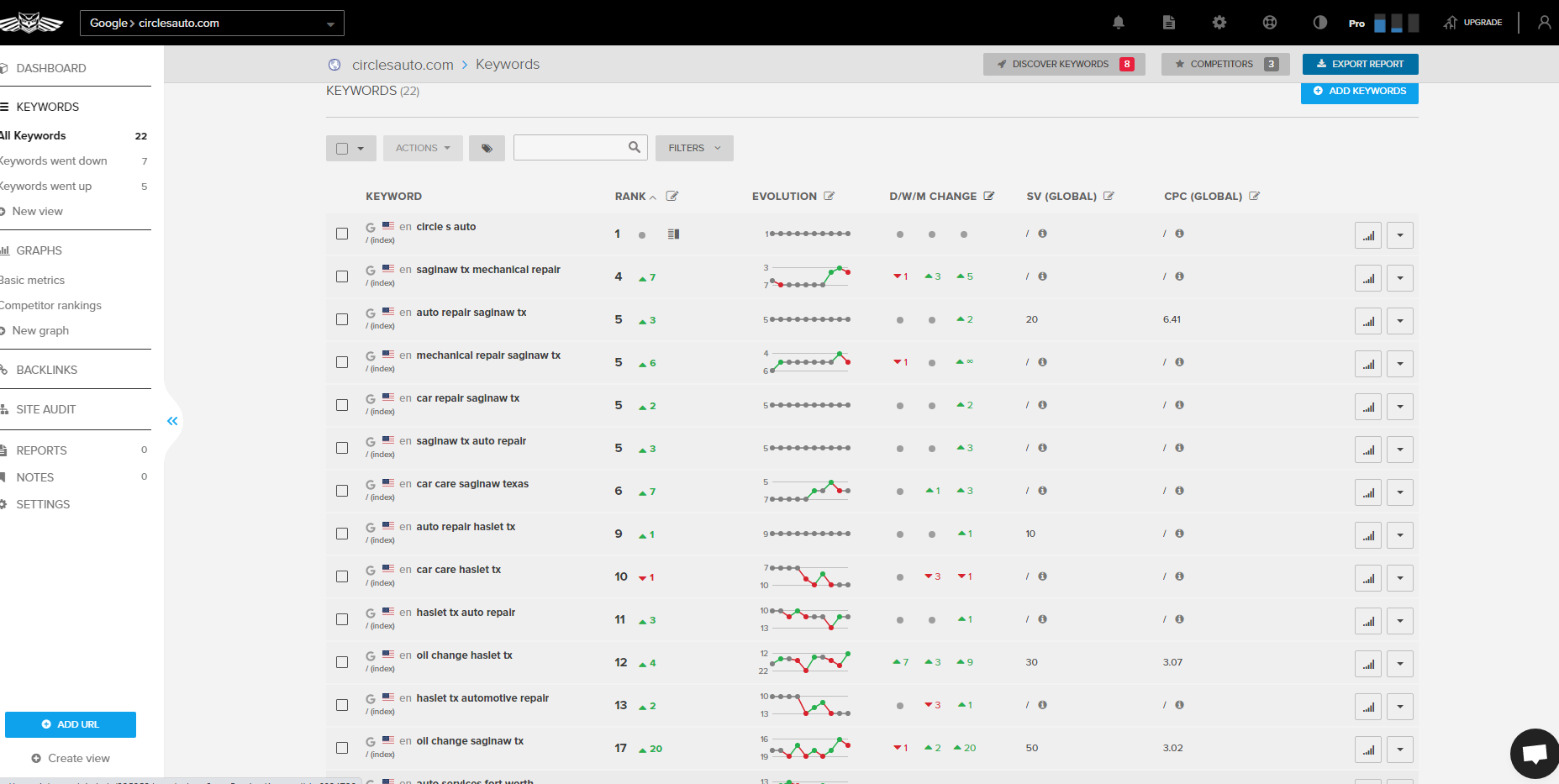Open the select-all checkbox dropdown
This screenshot has width=1559, height=784.
pos(350,148)
